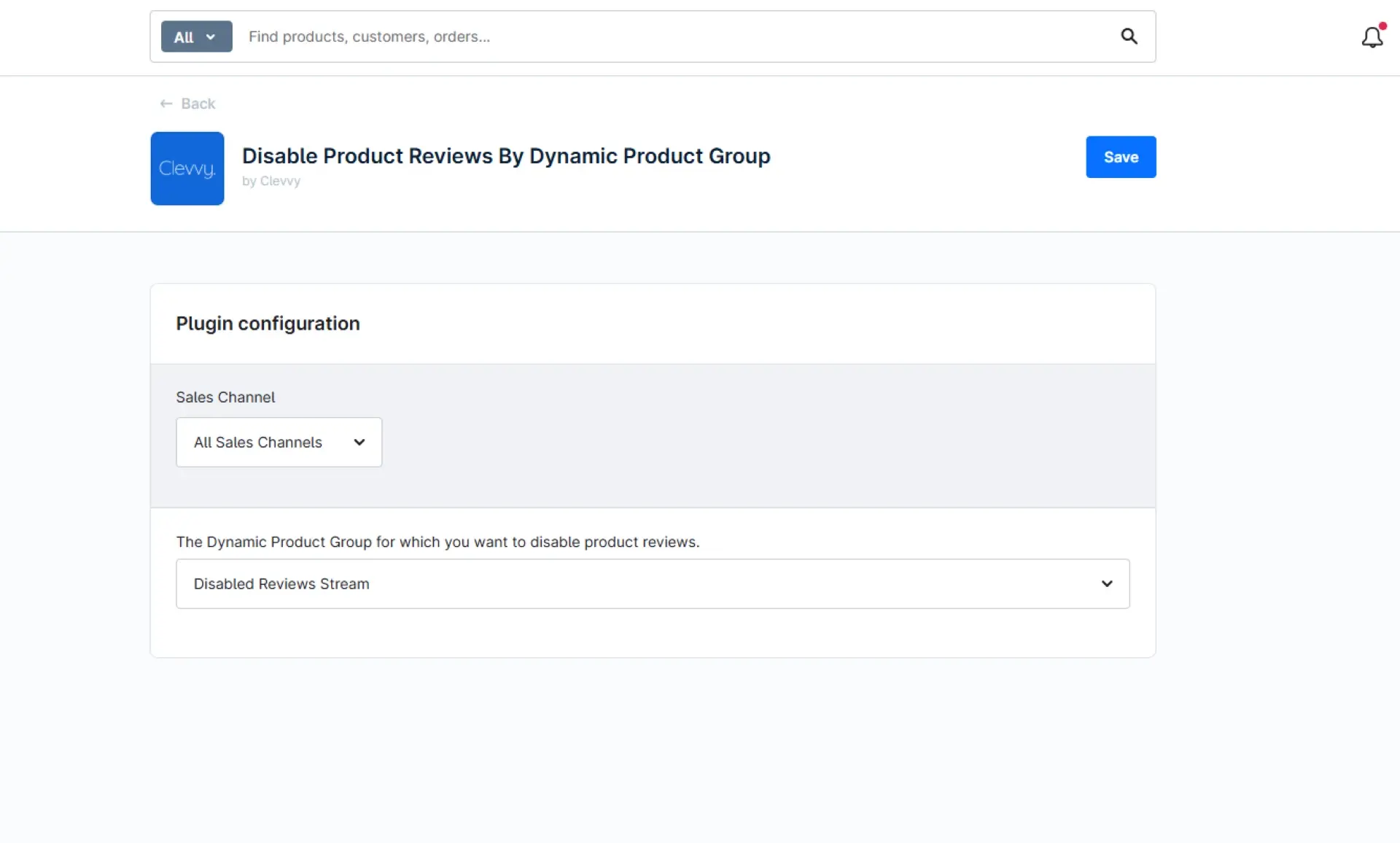Save the plugin configuration
1400x843 pixels.
pyautogui.click(x=1121, y=157)
